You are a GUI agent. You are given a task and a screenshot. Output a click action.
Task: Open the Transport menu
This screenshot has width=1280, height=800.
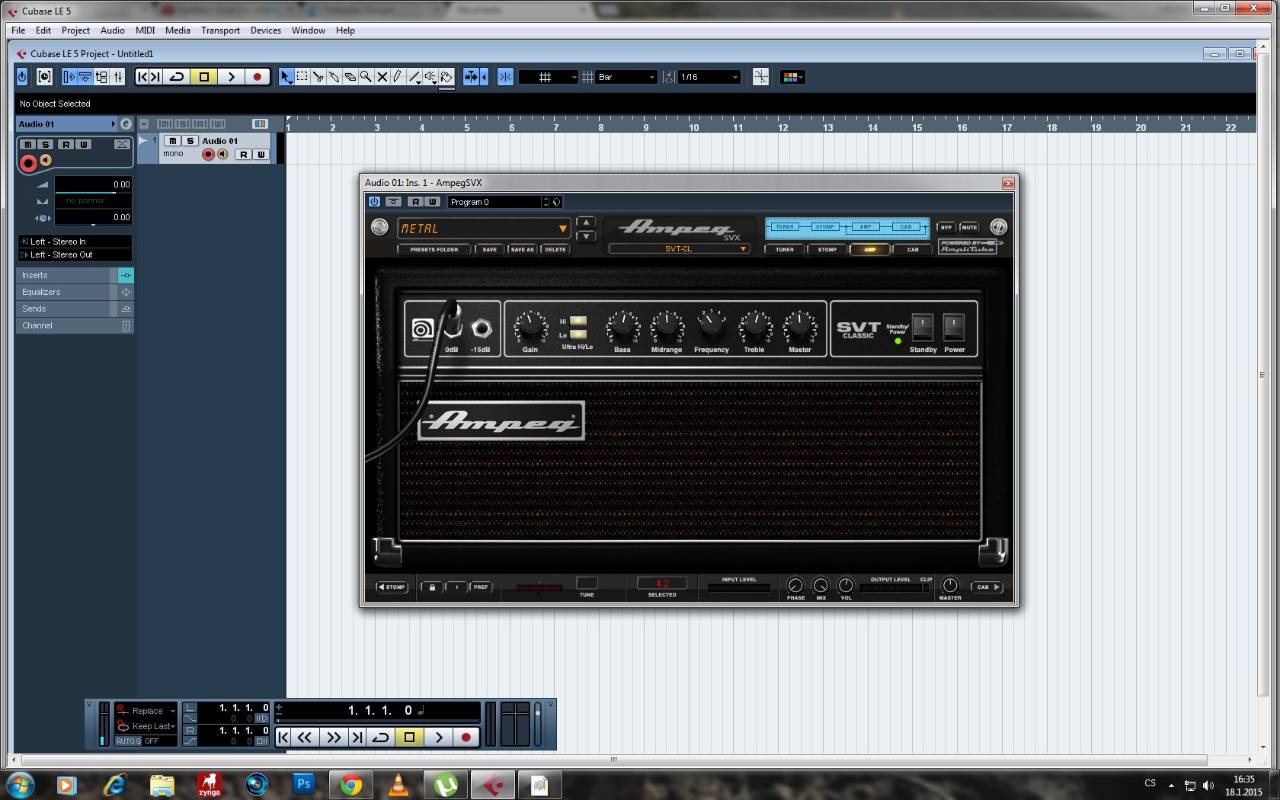coord(220,31)
